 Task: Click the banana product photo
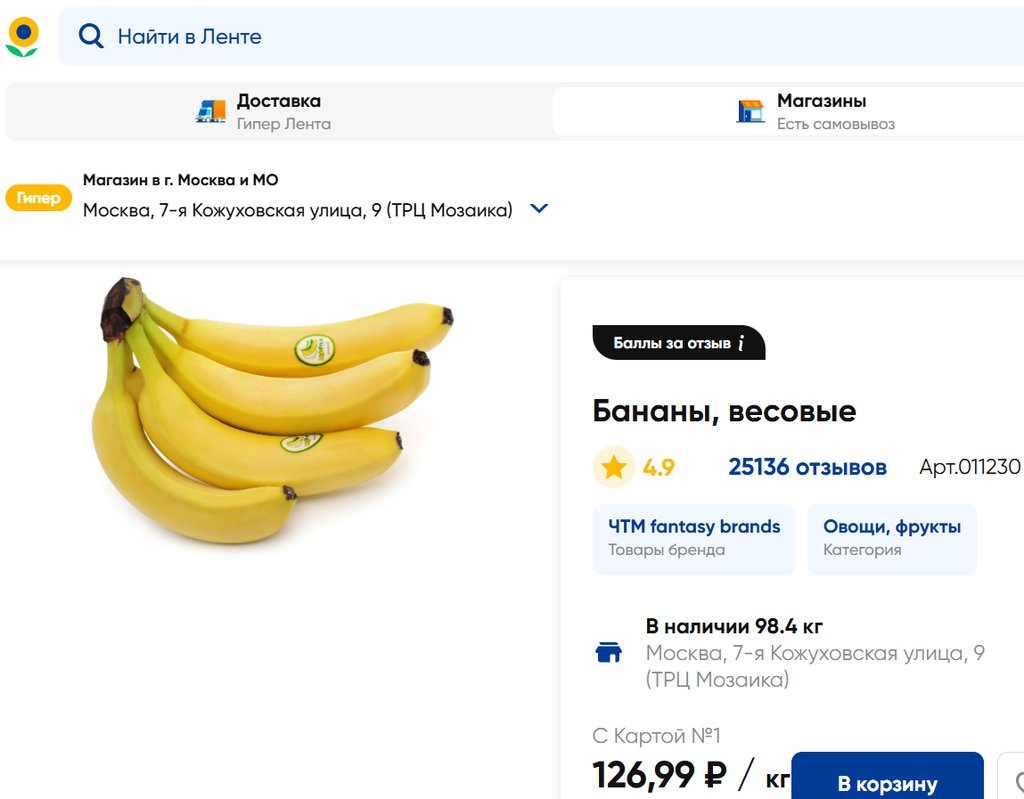click(x=270, y=410)
